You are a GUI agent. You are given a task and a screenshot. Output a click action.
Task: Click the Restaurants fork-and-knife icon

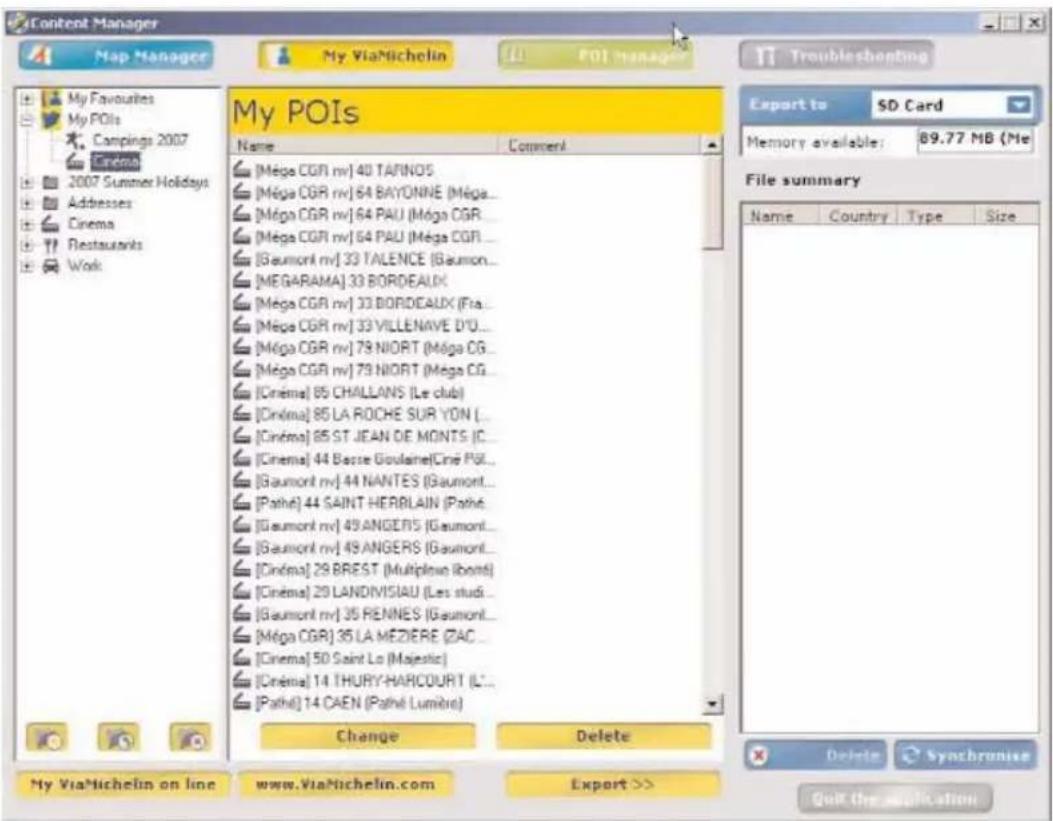[x=50, y=245]
